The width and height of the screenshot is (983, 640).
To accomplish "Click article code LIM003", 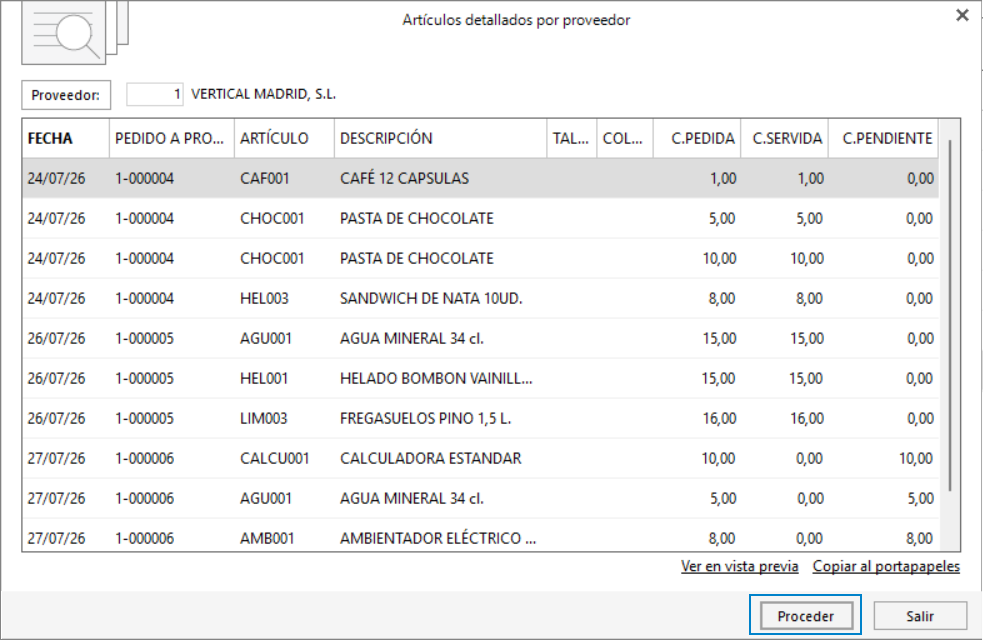I will (x=263, y=419).
